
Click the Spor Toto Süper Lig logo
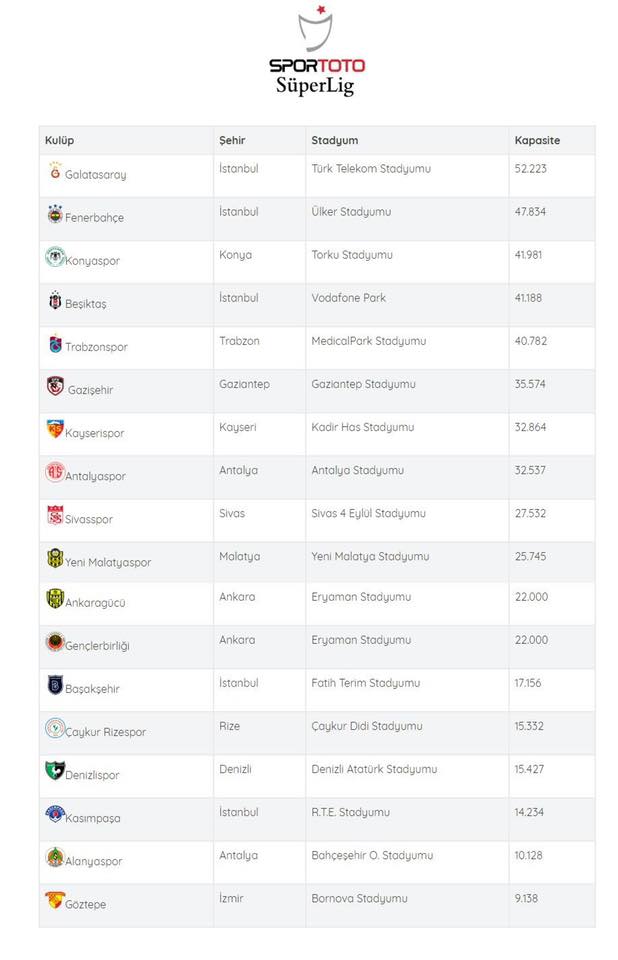(317, 50)
